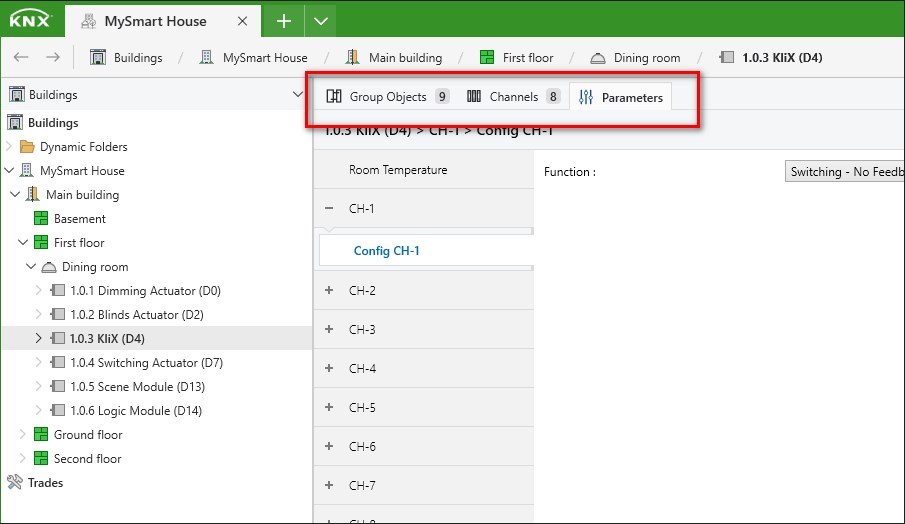Click the Ground floor green icon
Viewport: 905px width, 524px height.
point(41,434)
